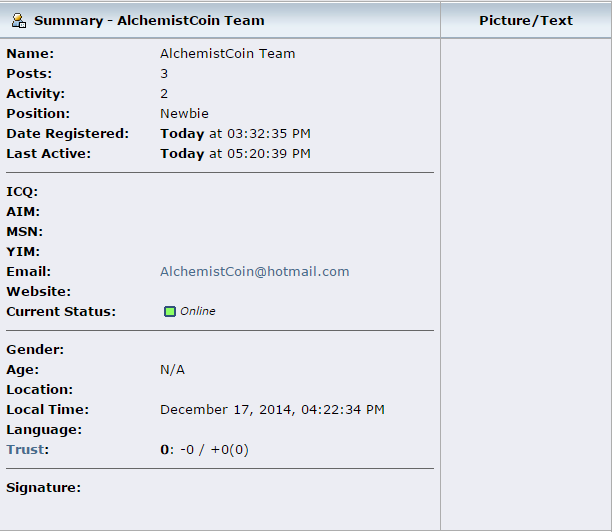Click the Local Time date value

(272, 410)
